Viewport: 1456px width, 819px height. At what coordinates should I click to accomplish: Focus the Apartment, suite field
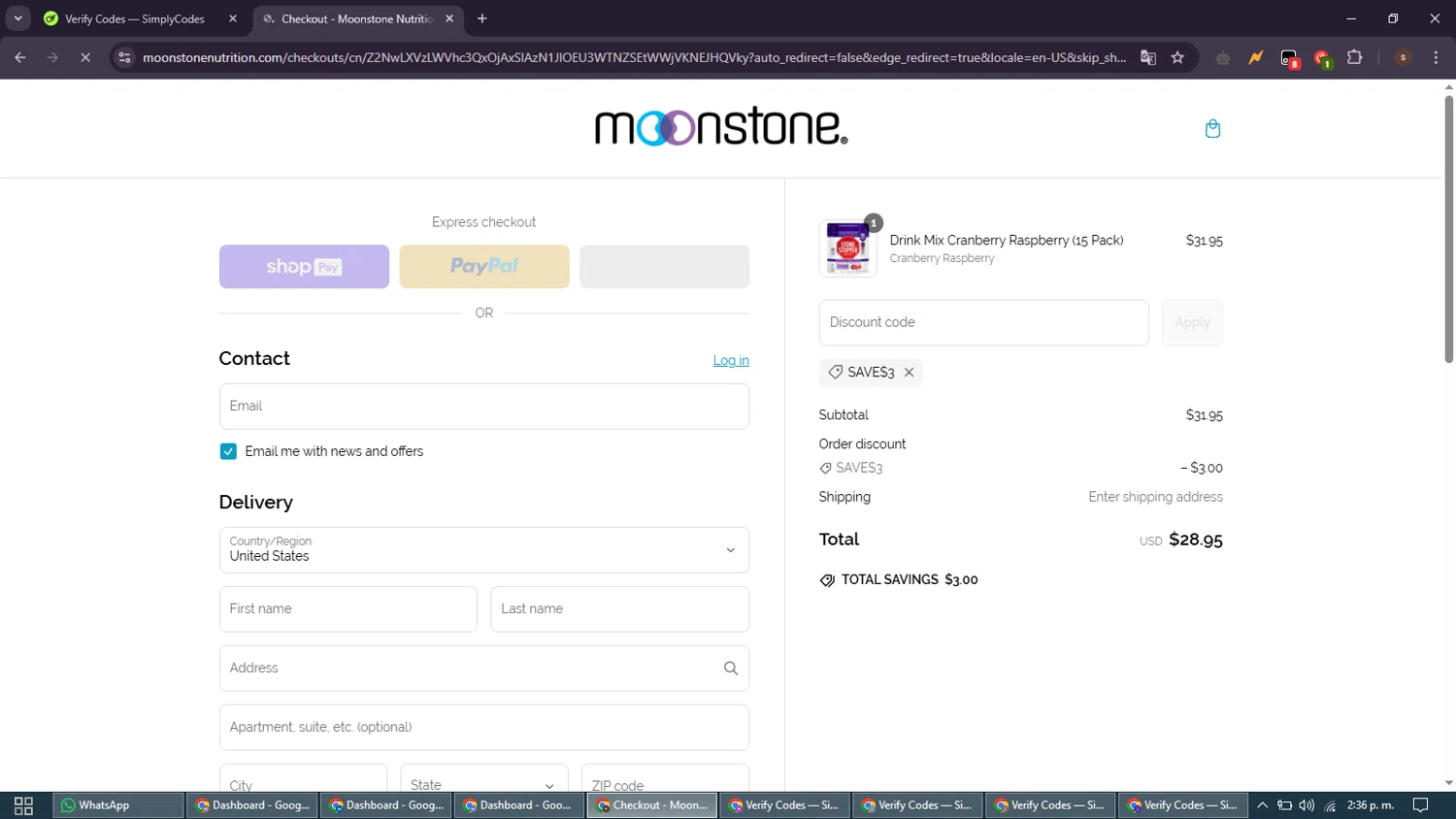(484, 728)
